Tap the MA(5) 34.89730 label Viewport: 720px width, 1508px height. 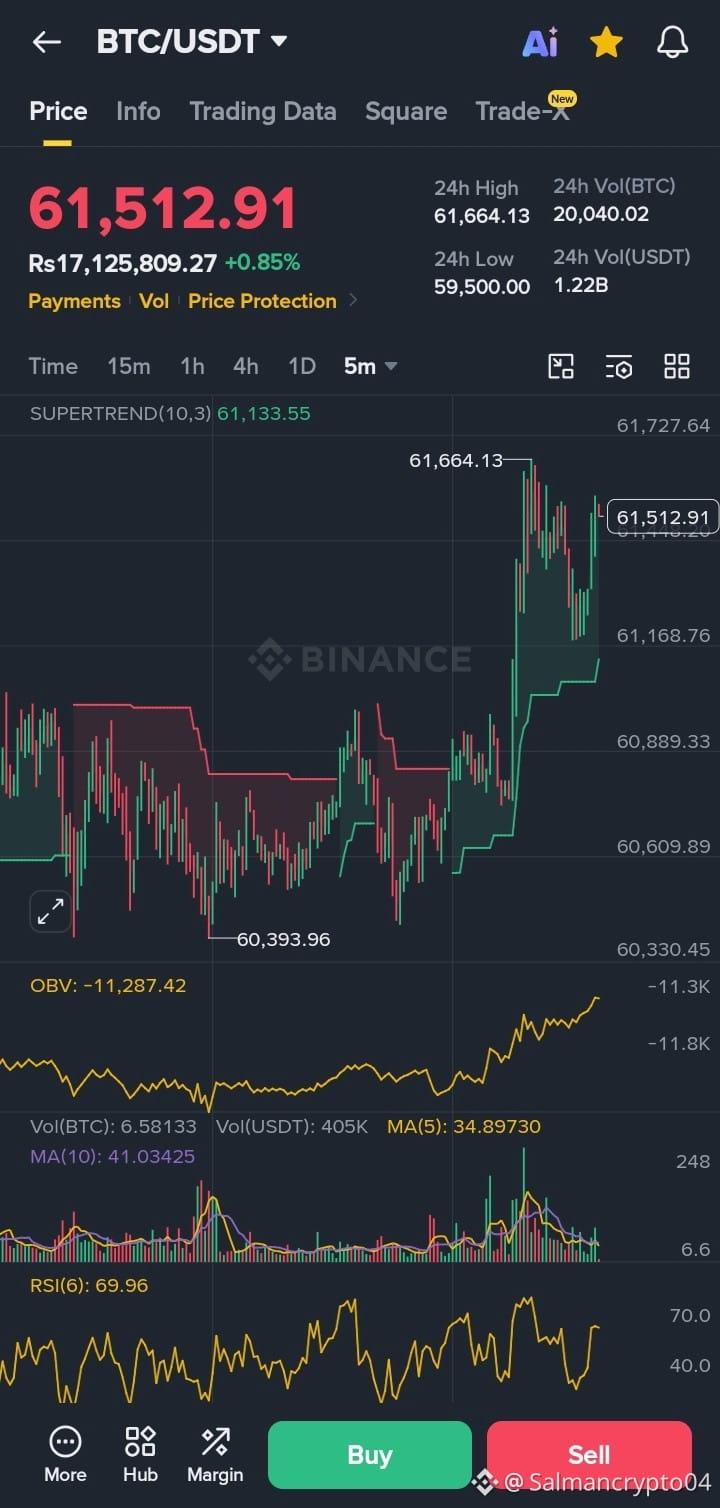point(464,1126)
